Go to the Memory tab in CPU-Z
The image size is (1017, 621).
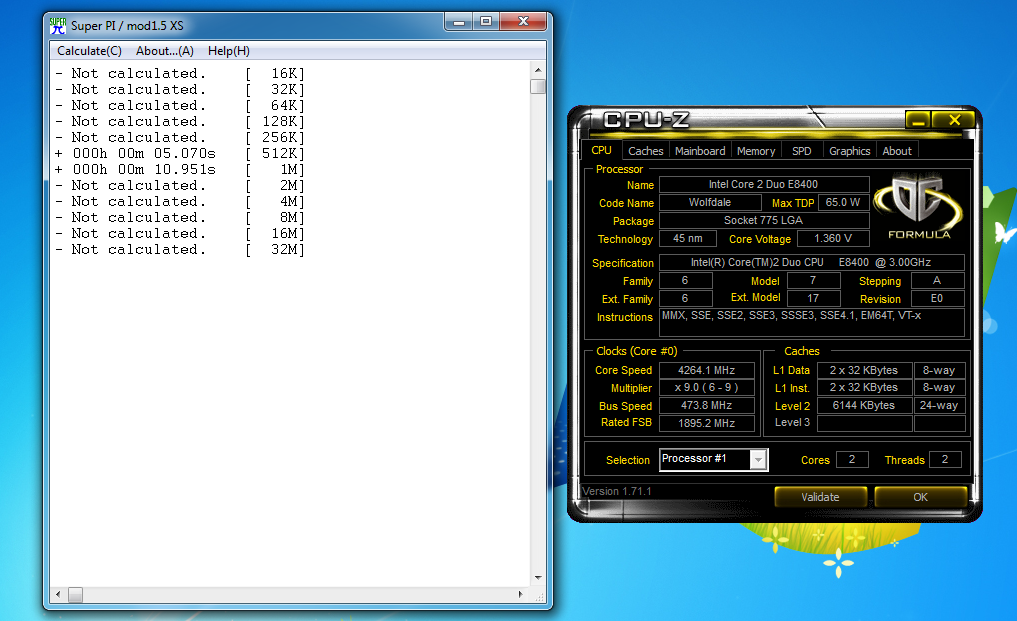(755, 151)
